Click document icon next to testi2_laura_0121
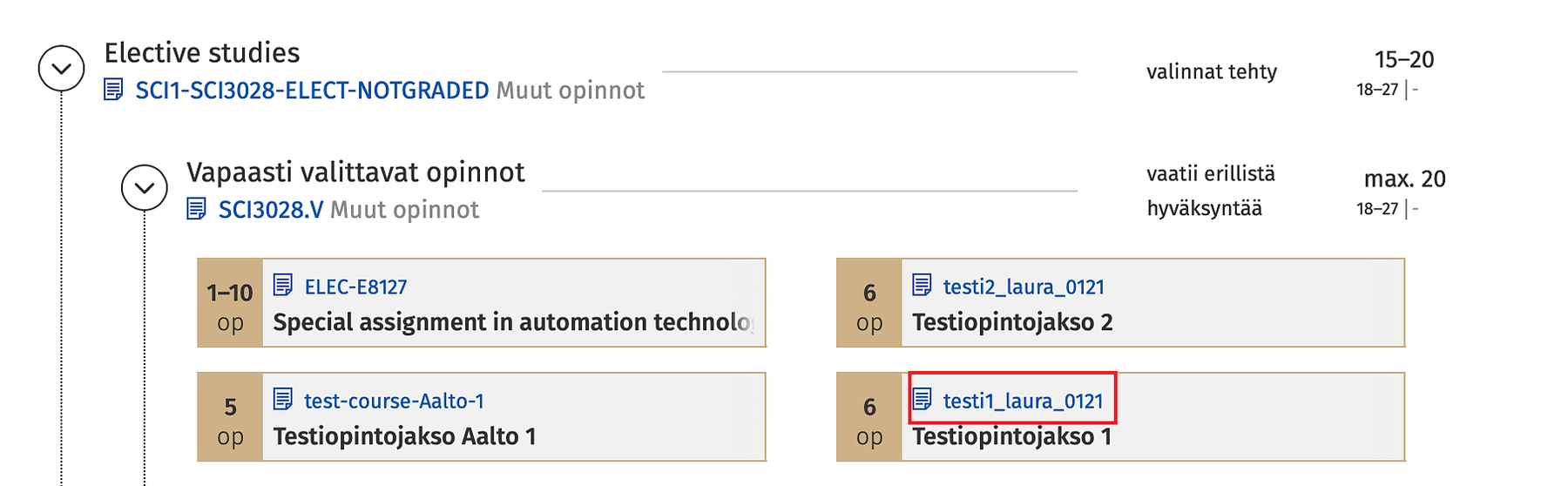The height and width of the screenshot is (486, 1568). [922, 285]
